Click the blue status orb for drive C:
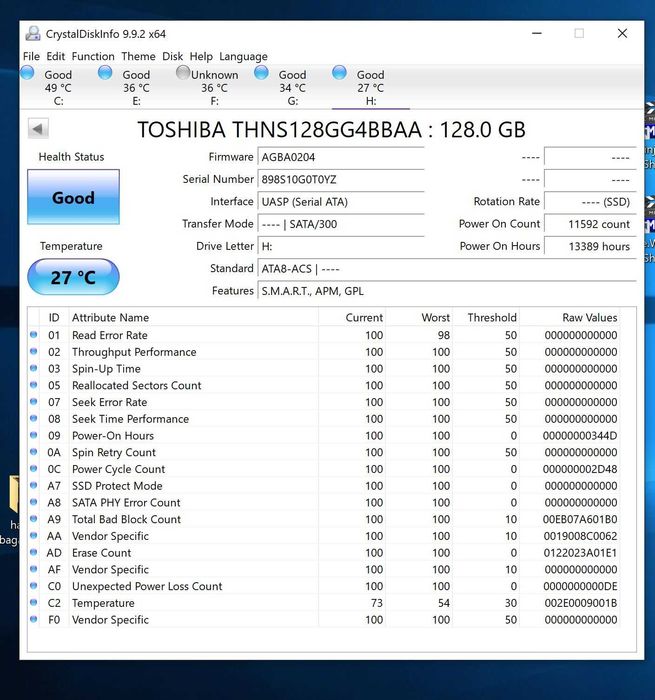 point(27,72)
